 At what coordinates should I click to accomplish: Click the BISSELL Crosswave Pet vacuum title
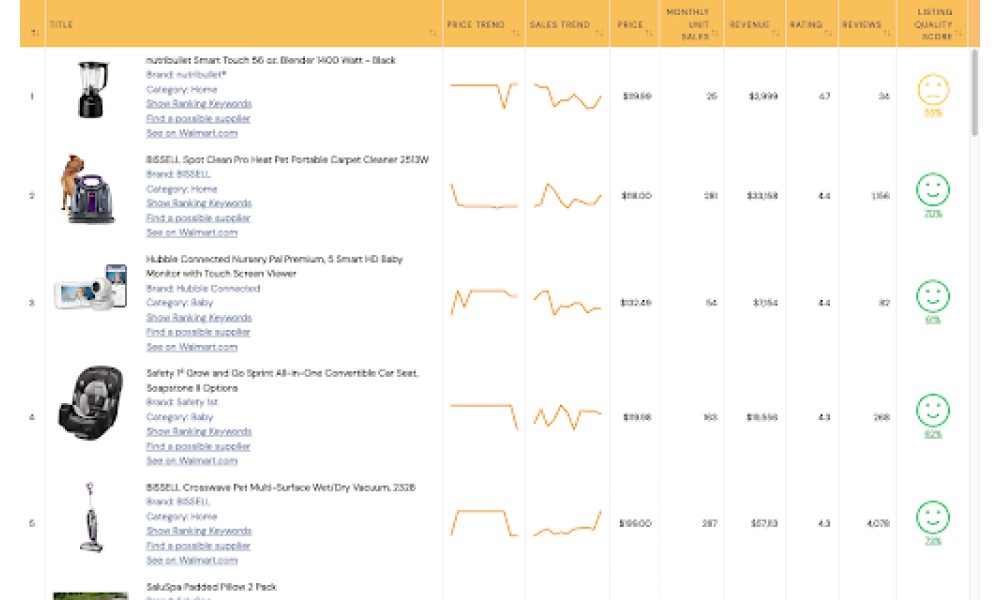[281, 488]
